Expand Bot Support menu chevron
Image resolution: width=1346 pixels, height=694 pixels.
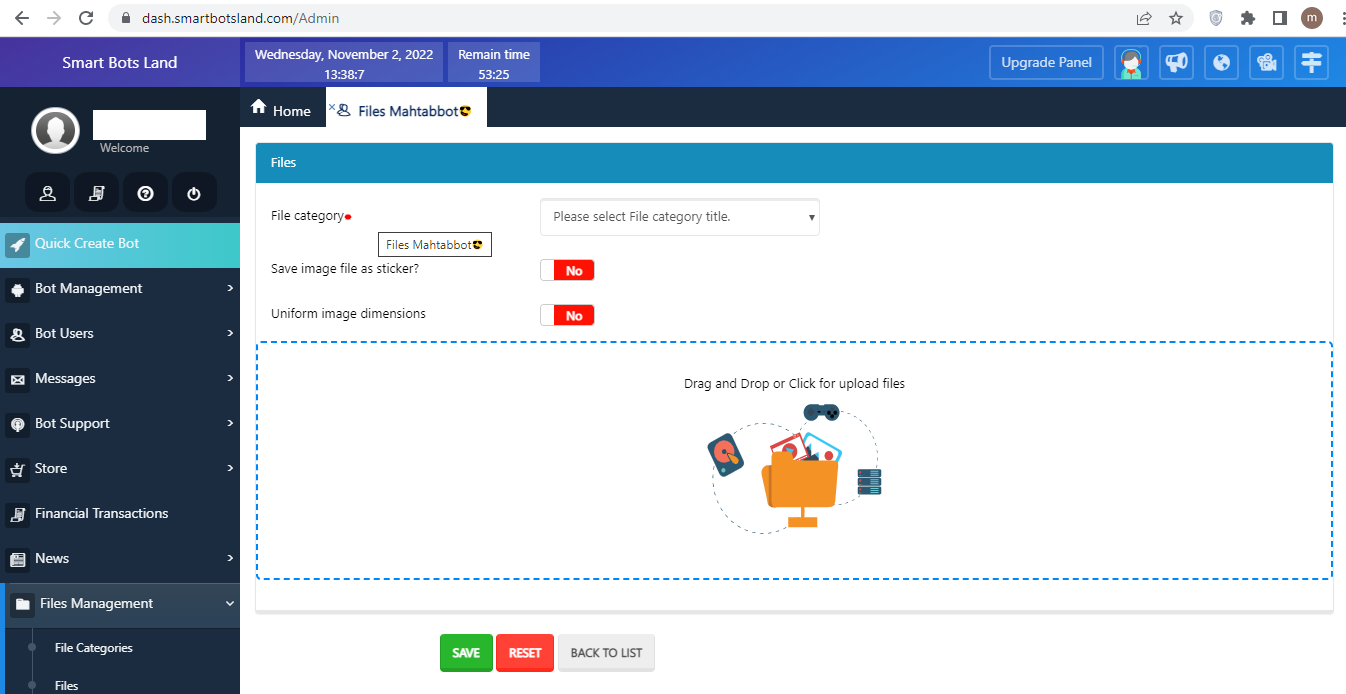pos(230,423)
